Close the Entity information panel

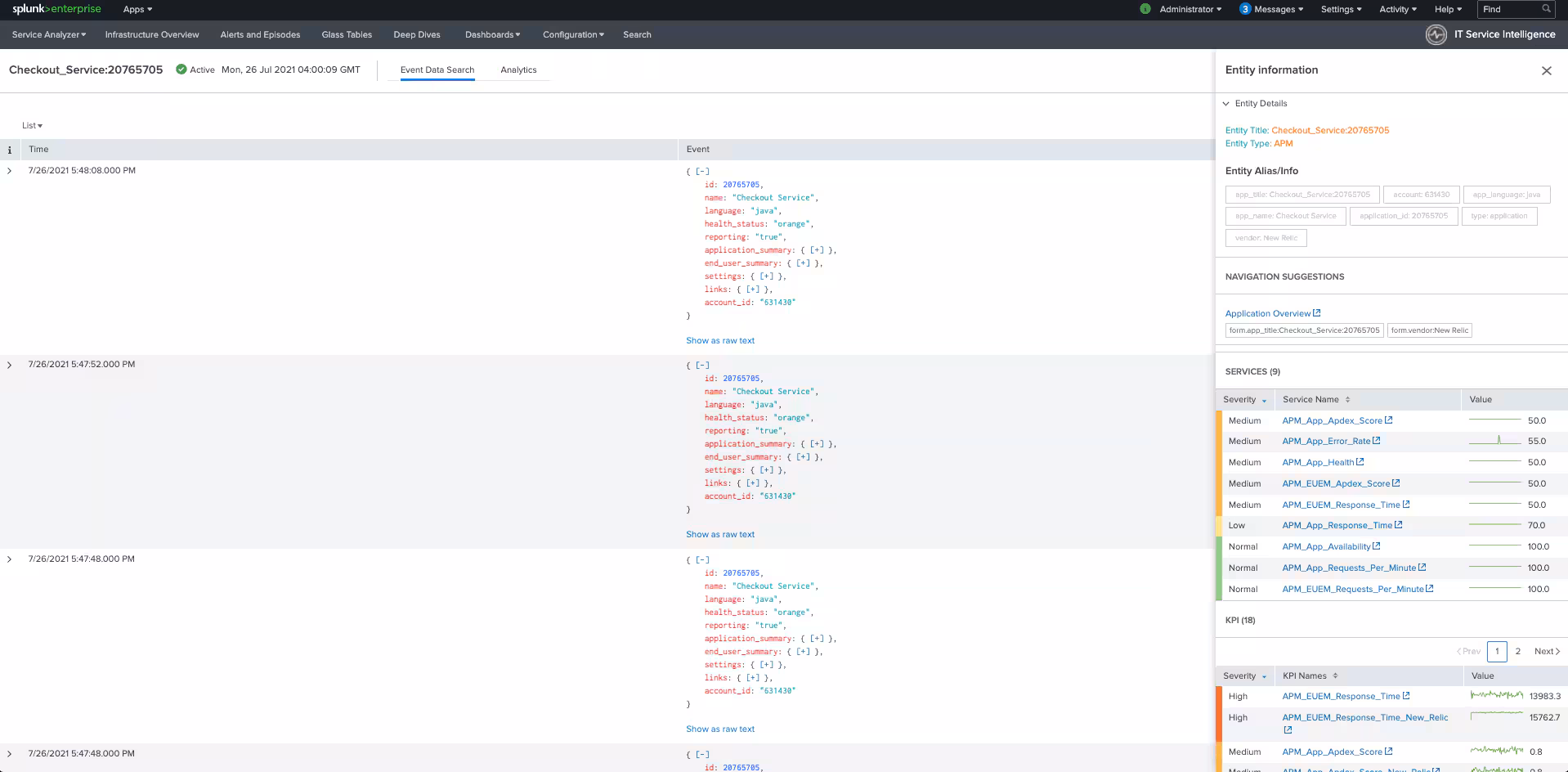(x=1546, y=71)
